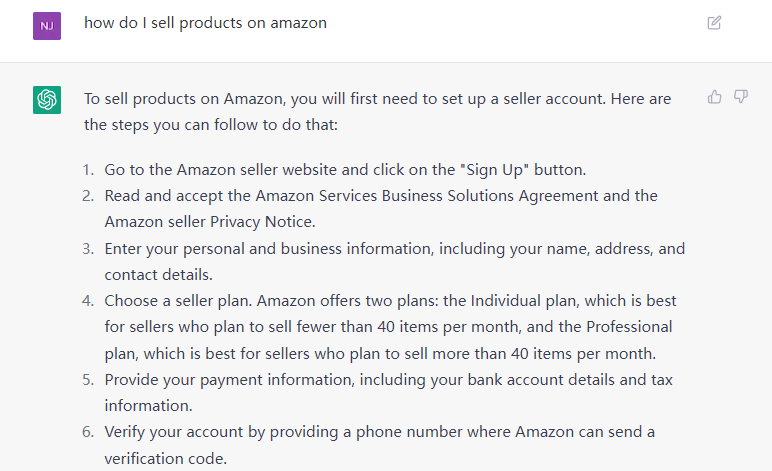Screen dimensions: 772x471
Task: Click "the steps you can follow" line
Action: (x=211, y=125)
